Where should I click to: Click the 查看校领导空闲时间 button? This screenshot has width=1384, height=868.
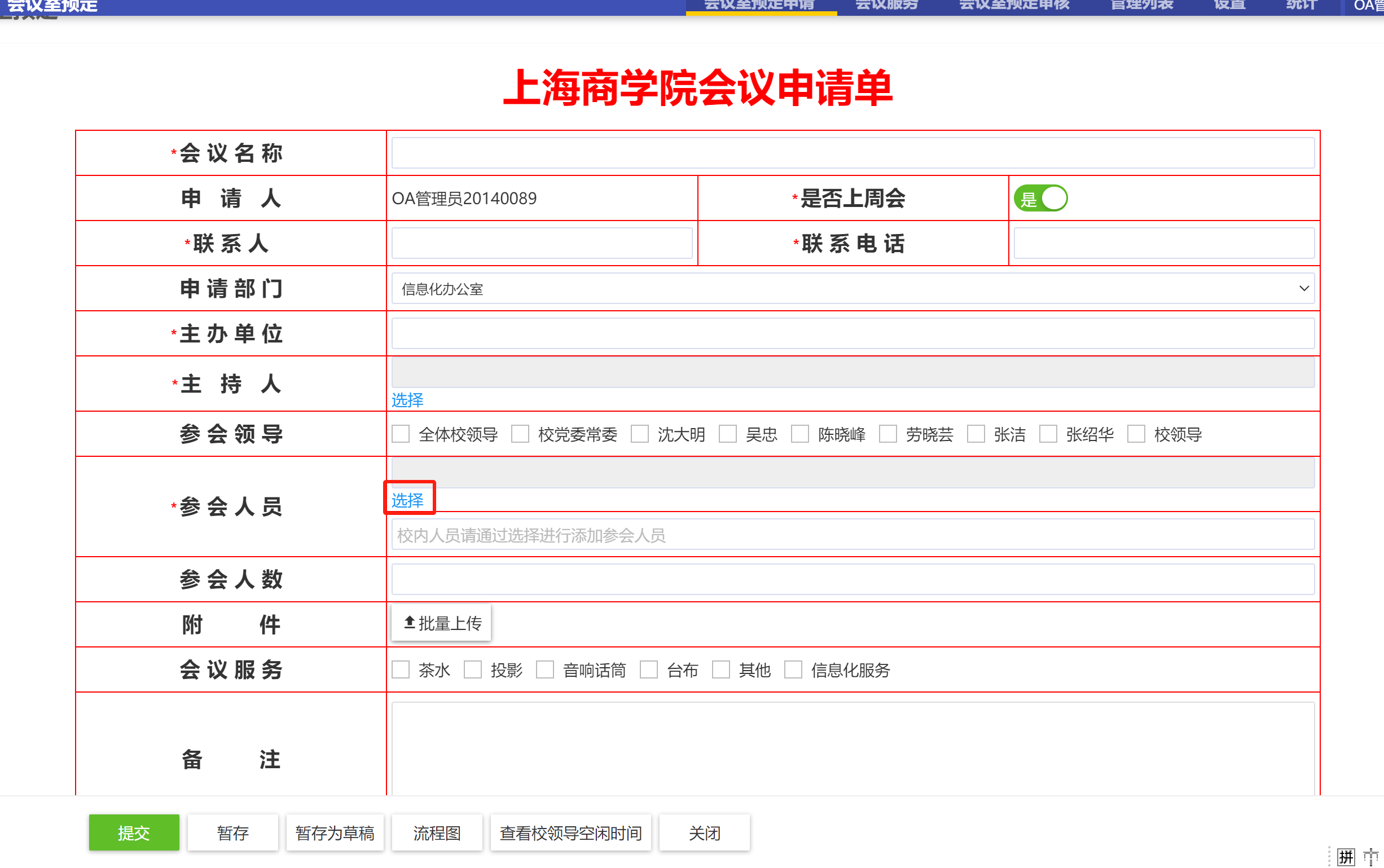click(570, 832)
